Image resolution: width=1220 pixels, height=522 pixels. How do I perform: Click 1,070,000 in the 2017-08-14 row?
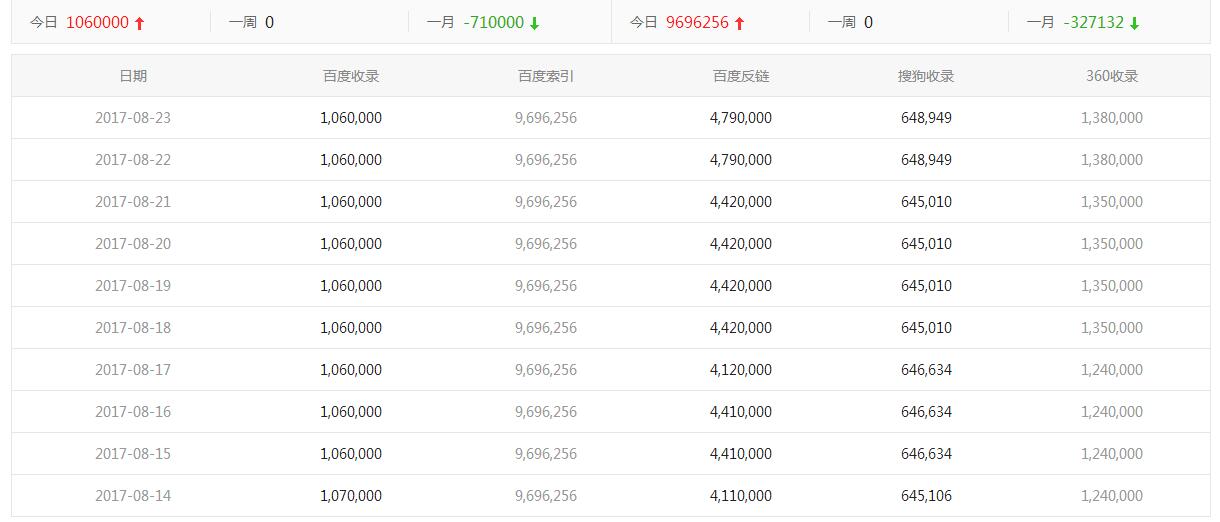[351, 496]
